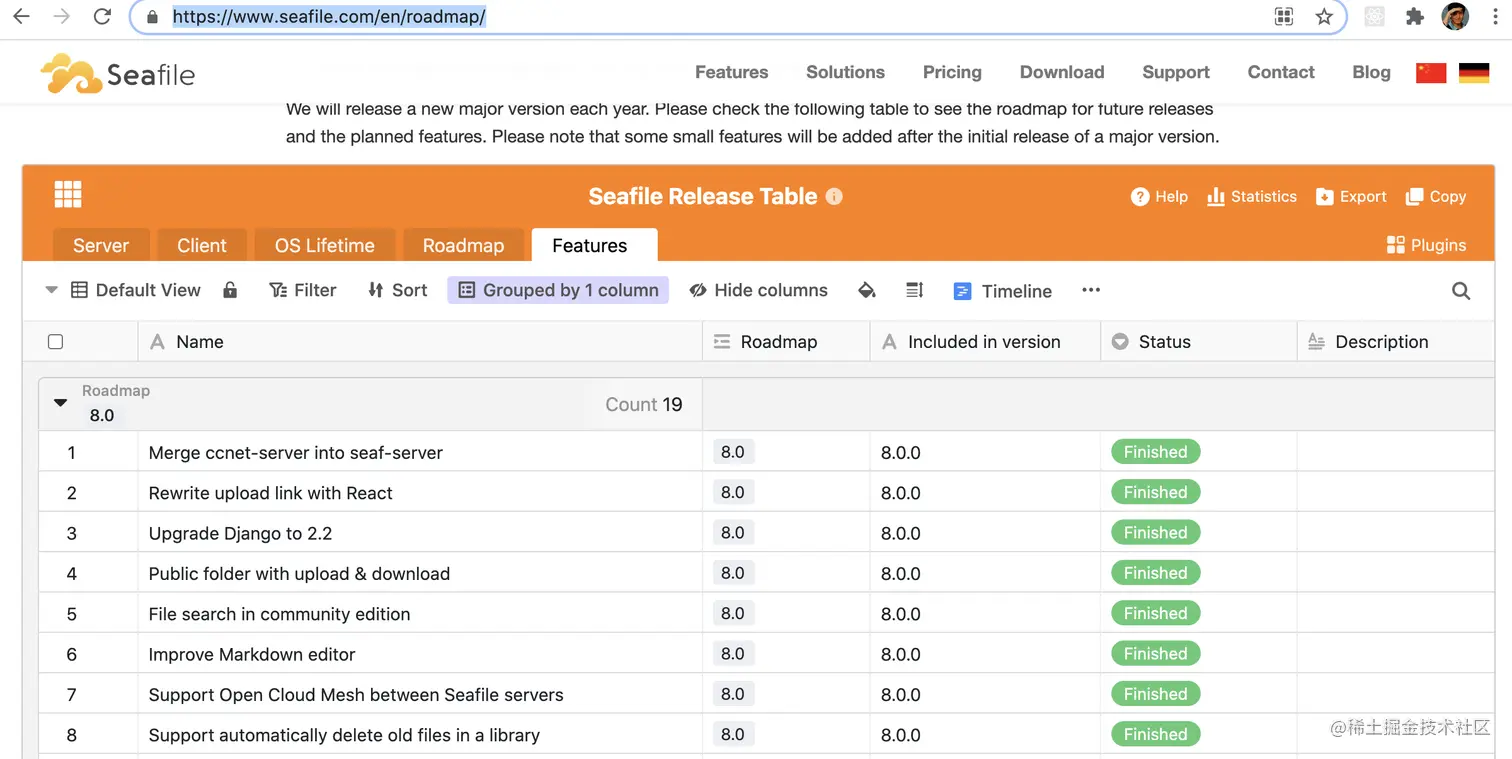Open the Chrome extensions puzzle icon
This screenshot has width=1512, height=759.
tap(1414, 17)
